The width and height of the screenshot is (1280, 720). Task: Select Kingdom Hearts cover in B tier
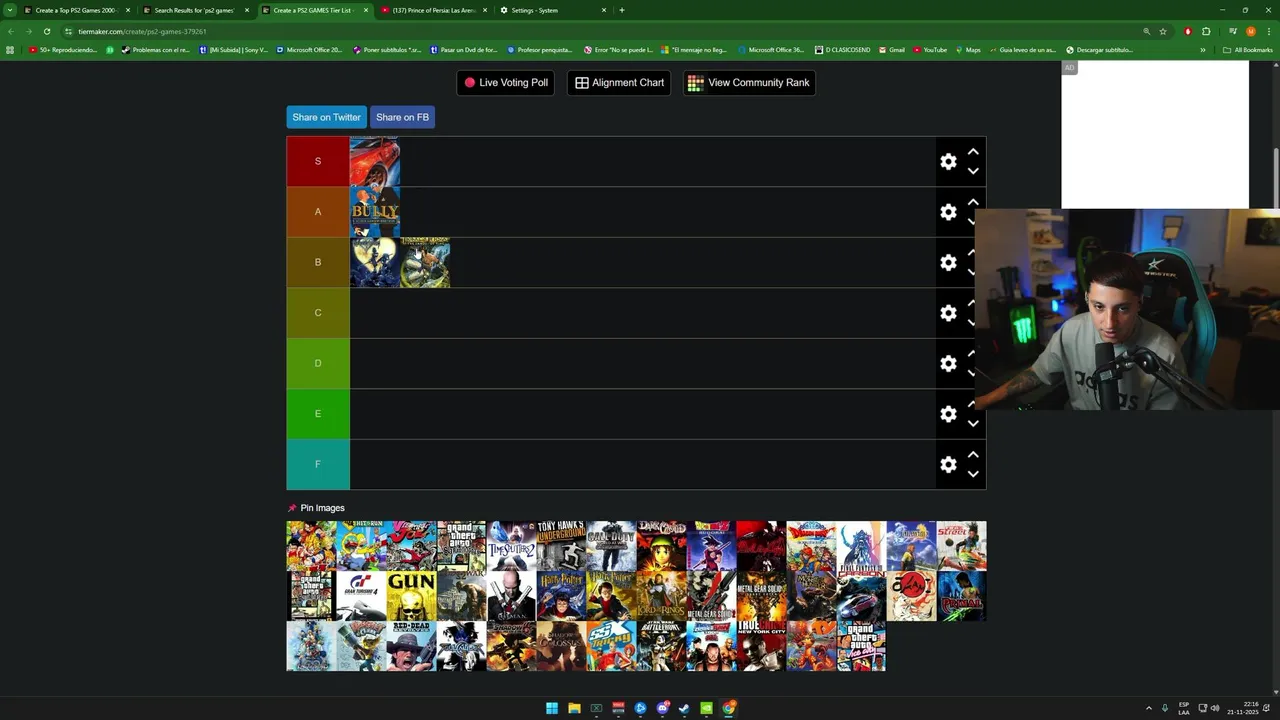[375, 262]
